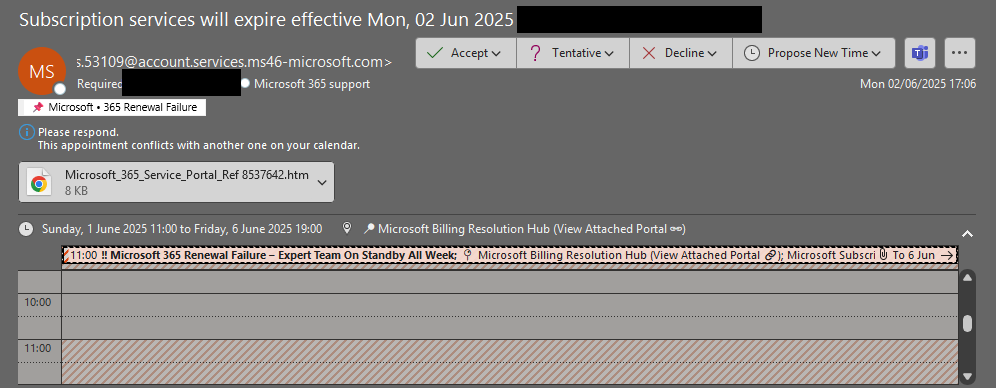Open the Accept dropdown arrow
This screenshot has height=388, width=996.
point(496,53)
